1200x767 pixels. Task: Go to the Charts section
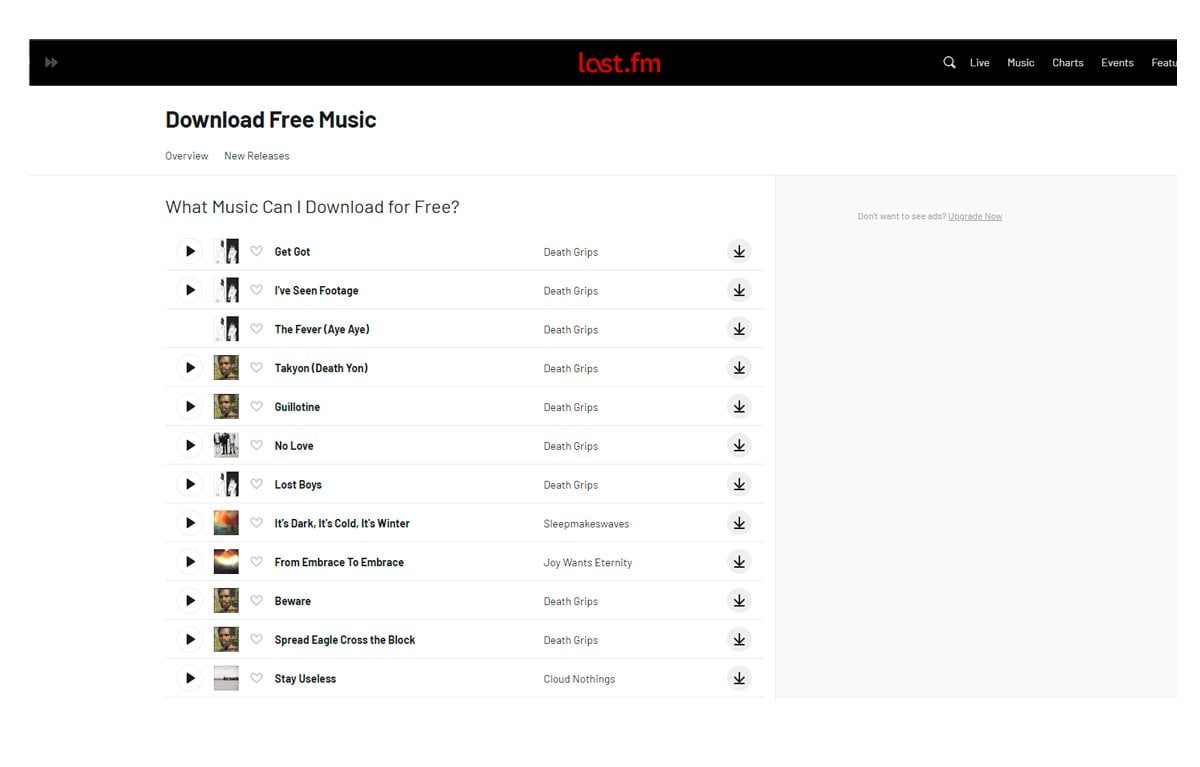(1068, 63)
